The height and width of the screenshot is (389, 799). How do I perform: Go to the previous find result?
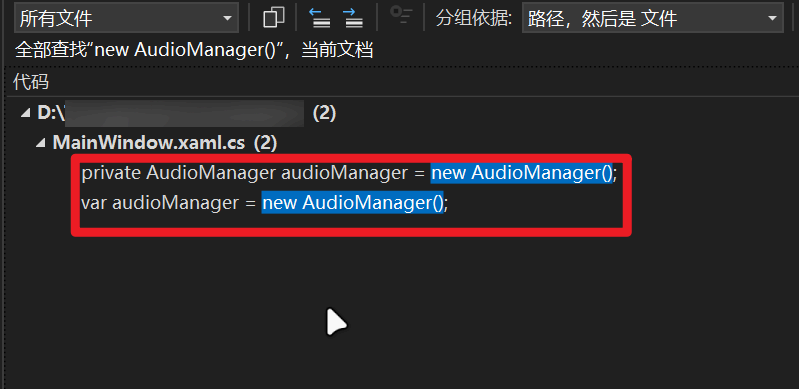(320, 18)
